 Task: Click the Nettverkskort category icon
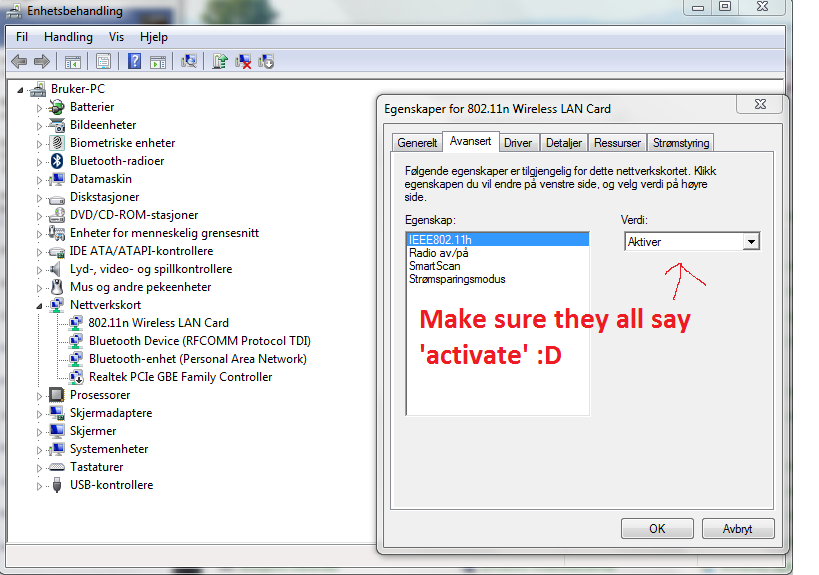tap(57, 305)
